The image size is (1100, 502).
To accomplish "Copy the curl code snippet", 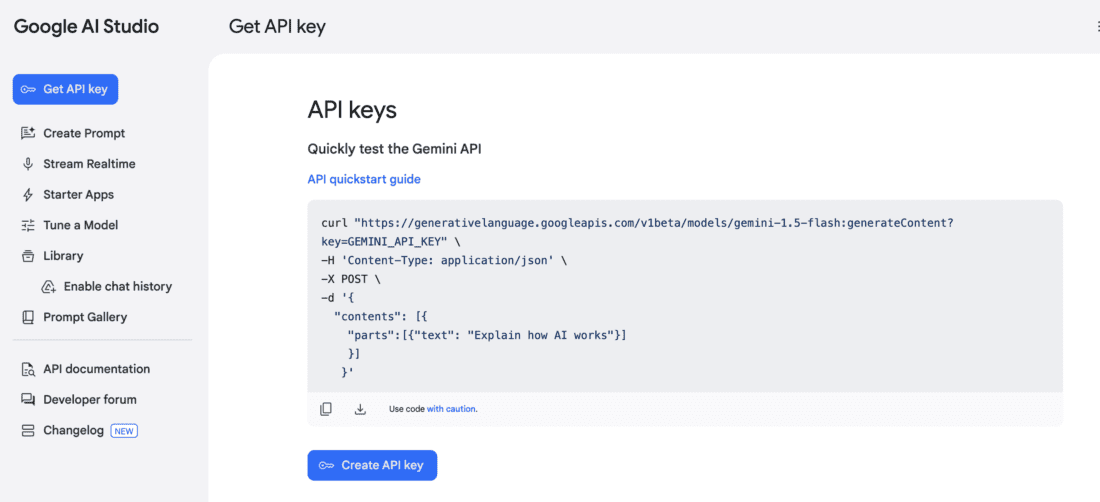I will (x=326, y=409).
